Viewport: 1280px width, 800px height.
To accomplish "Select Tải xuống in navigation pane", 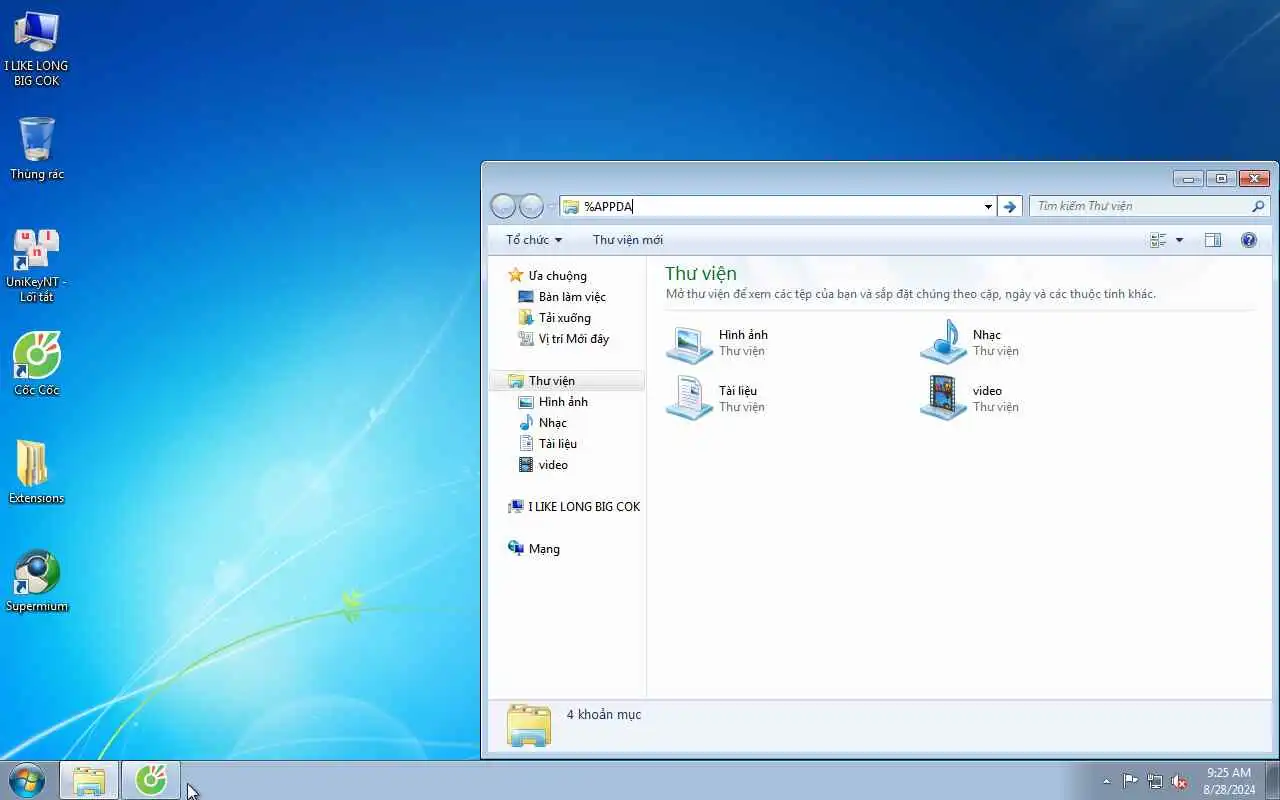I will (554, 318).
